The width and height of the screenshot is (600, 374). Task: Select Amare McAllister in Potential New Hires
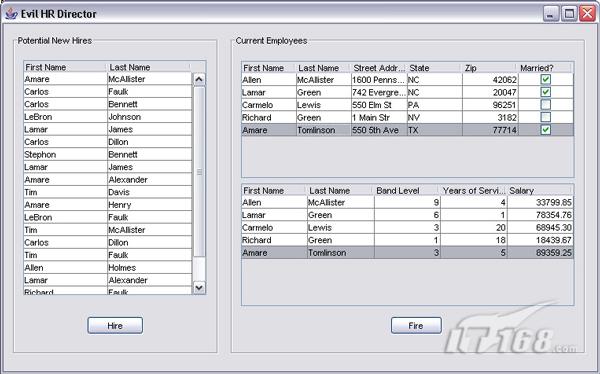click(x=108, y=79)
